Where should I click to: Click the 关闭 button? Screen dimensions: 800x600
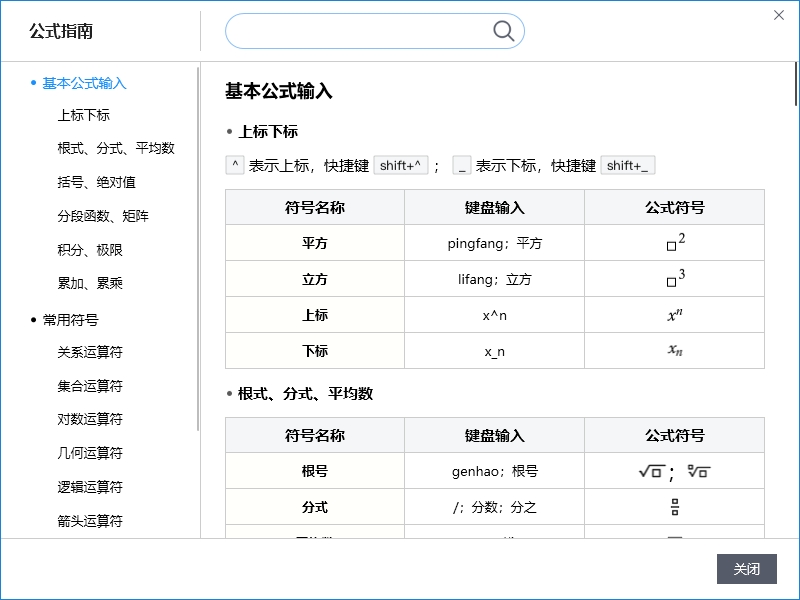(746, 569)
